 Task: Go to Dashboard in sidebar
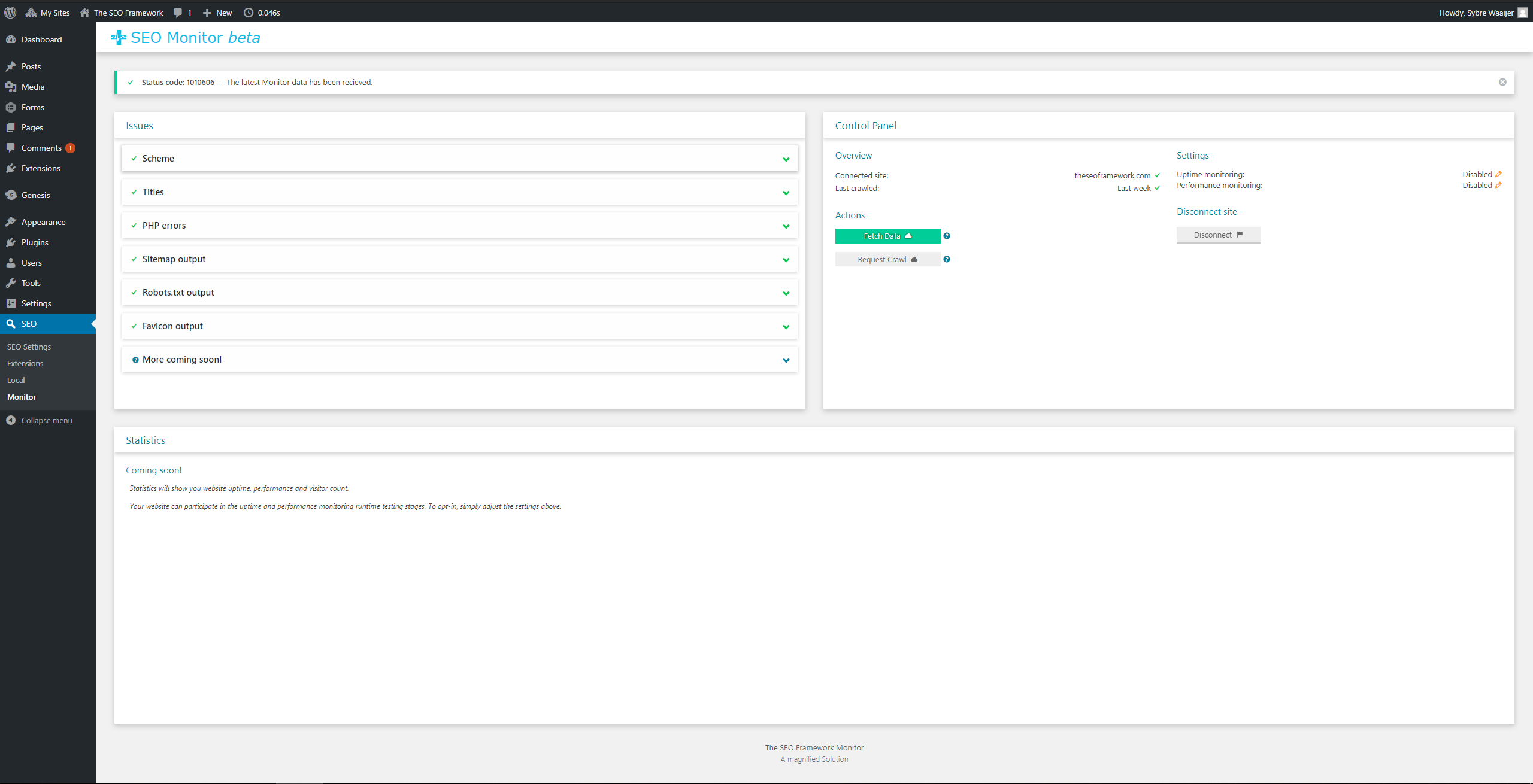(48, 39)
